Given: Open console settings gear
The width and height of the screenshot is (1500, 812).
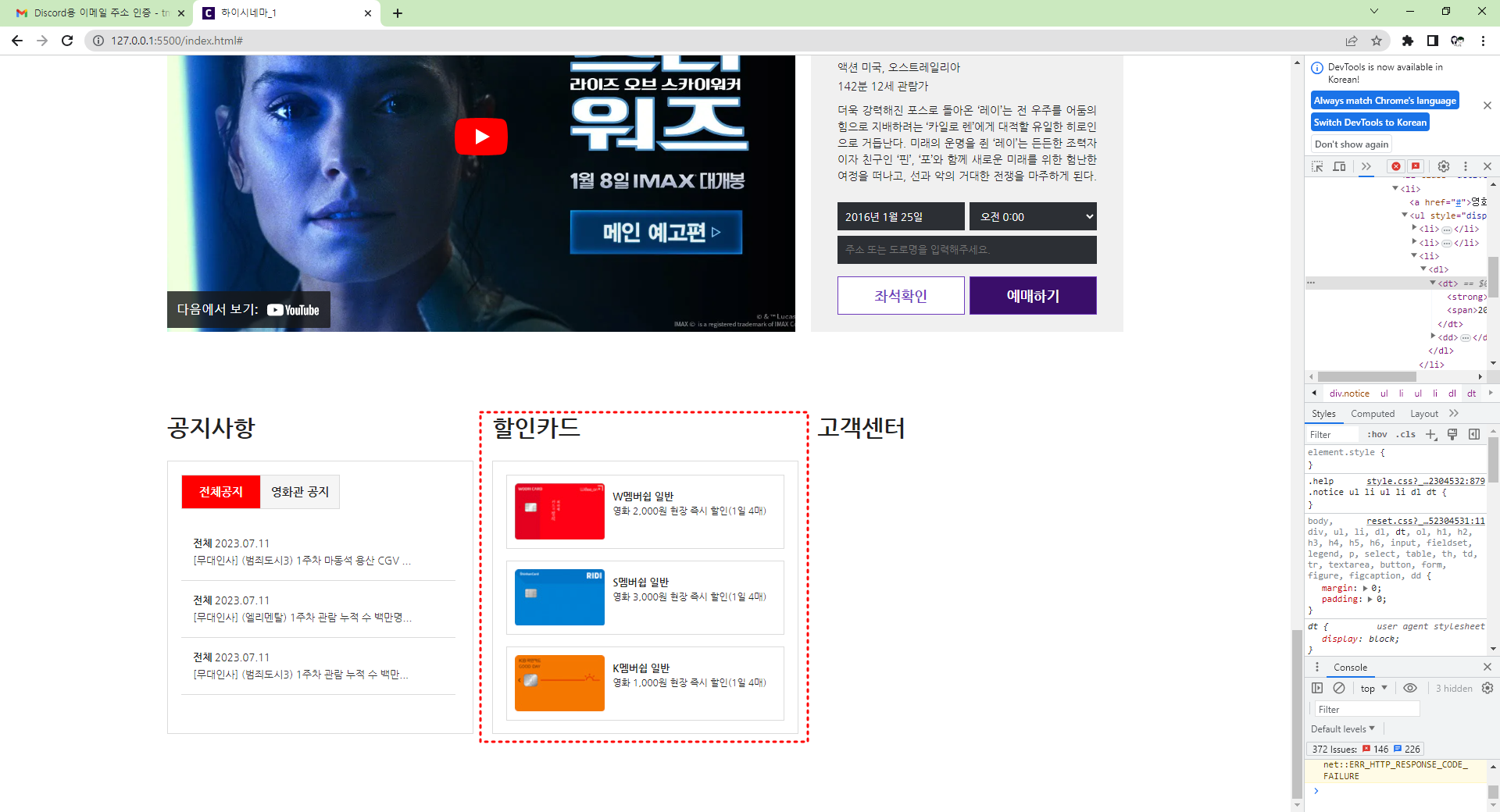Looking at the screenshot, I should click(x=1487, y=689).
